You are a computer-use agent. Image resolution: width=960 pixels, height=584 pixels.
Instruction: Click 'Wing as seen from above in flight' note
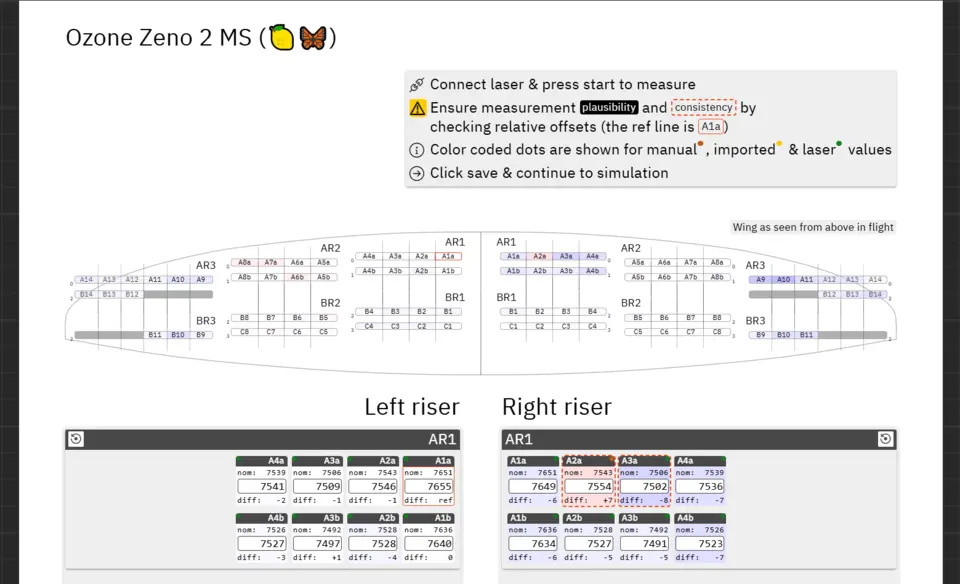813,227
